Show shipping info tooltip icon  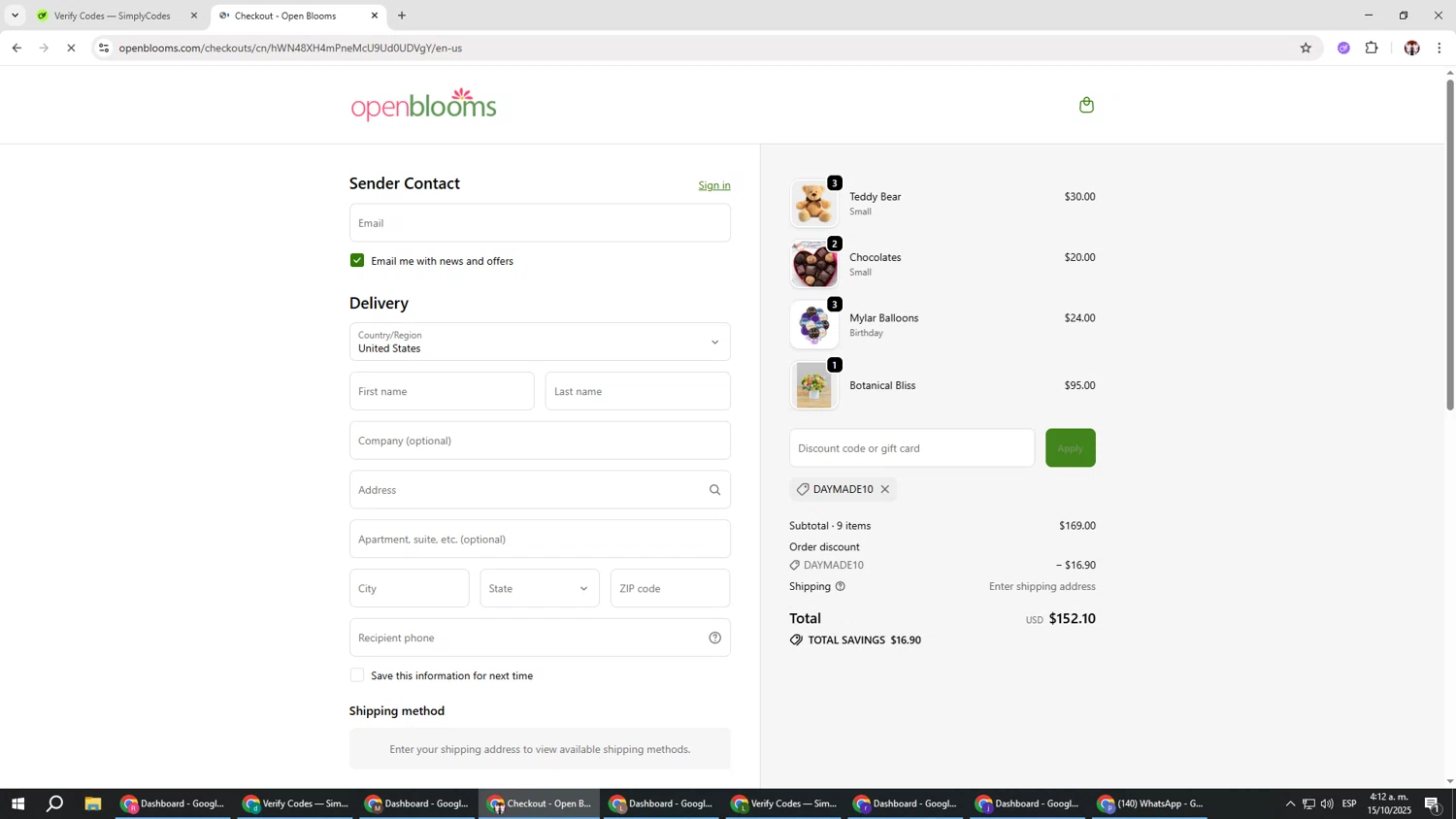841,586
